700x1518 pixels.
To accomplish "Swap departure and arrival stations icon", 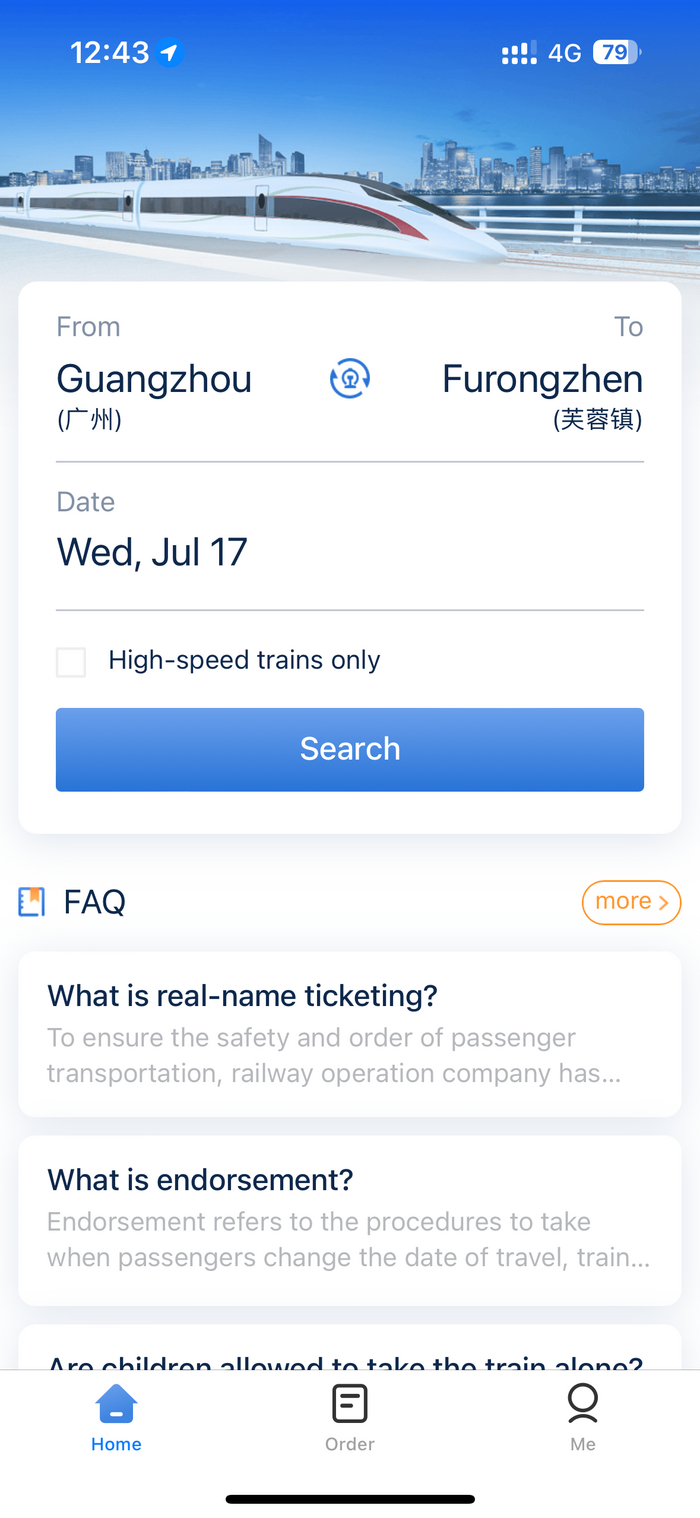I will 350,379.
